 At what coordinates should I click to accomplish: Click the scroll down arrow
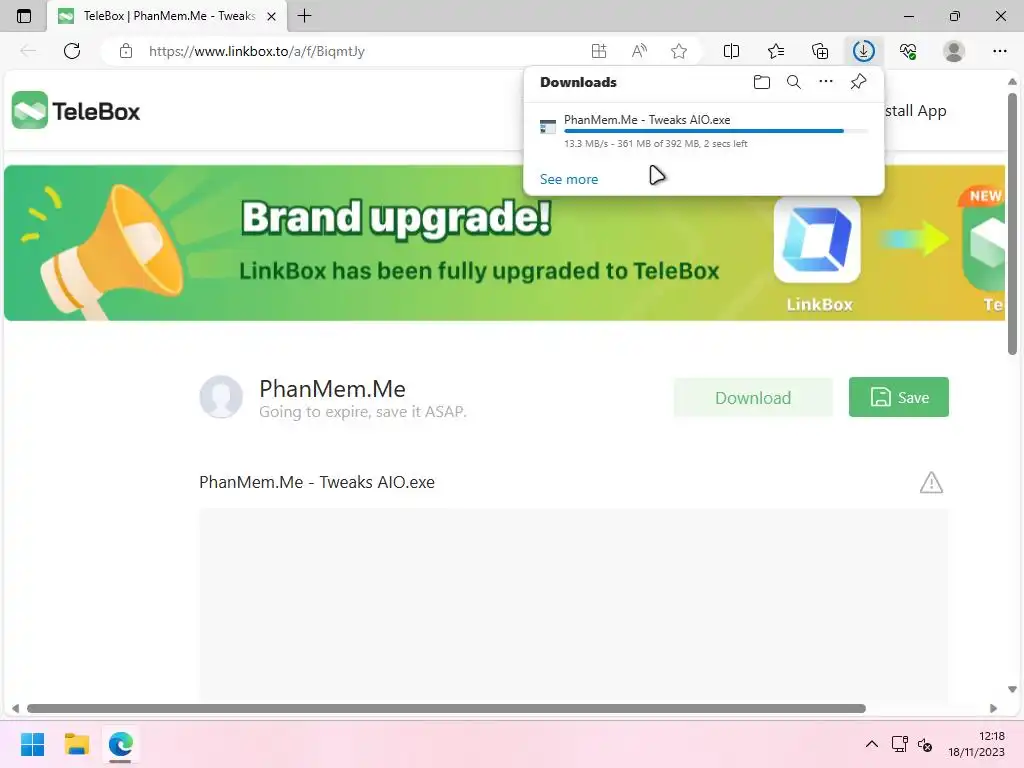[x=1012, y=690]
